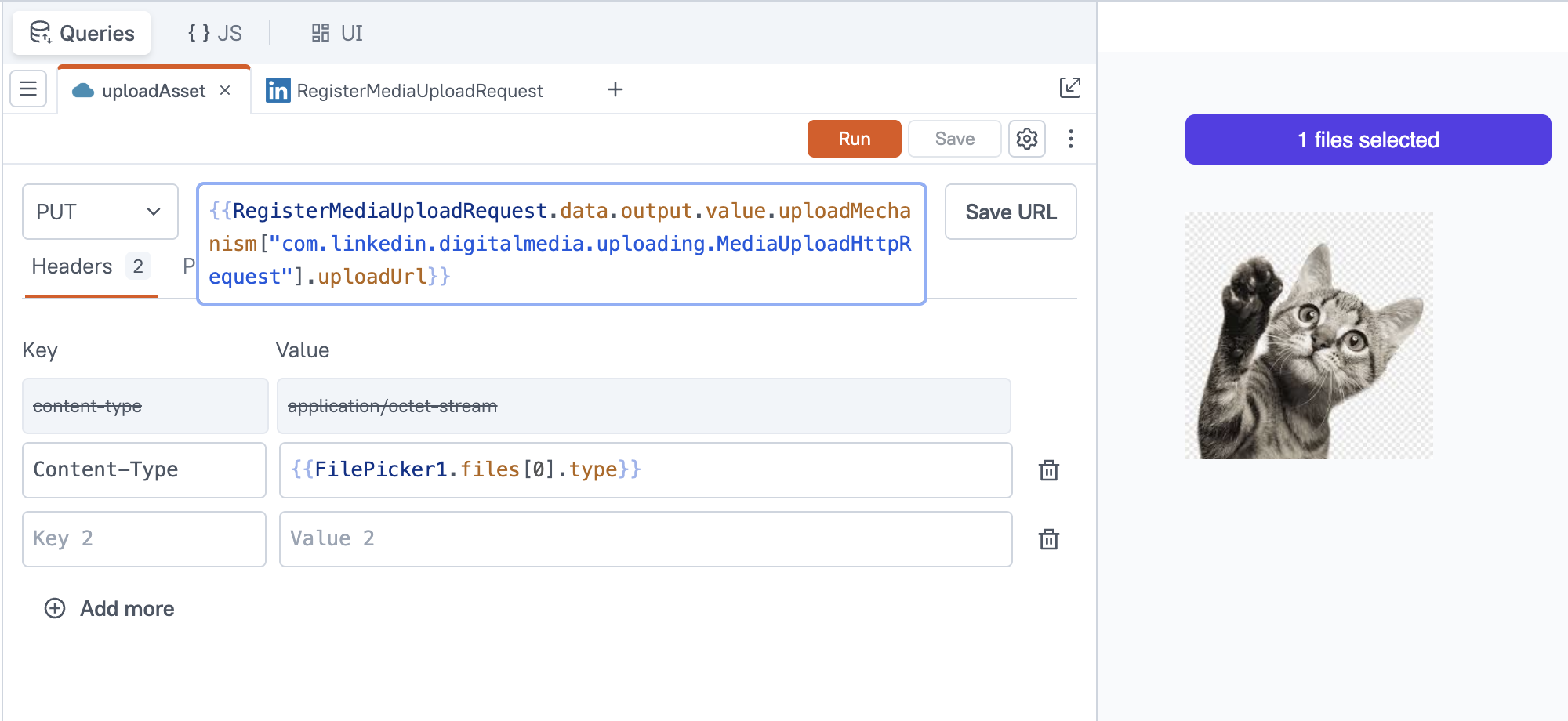Add a new query with the plus icon
The image size is (1568, 721).
click(615, 89)
